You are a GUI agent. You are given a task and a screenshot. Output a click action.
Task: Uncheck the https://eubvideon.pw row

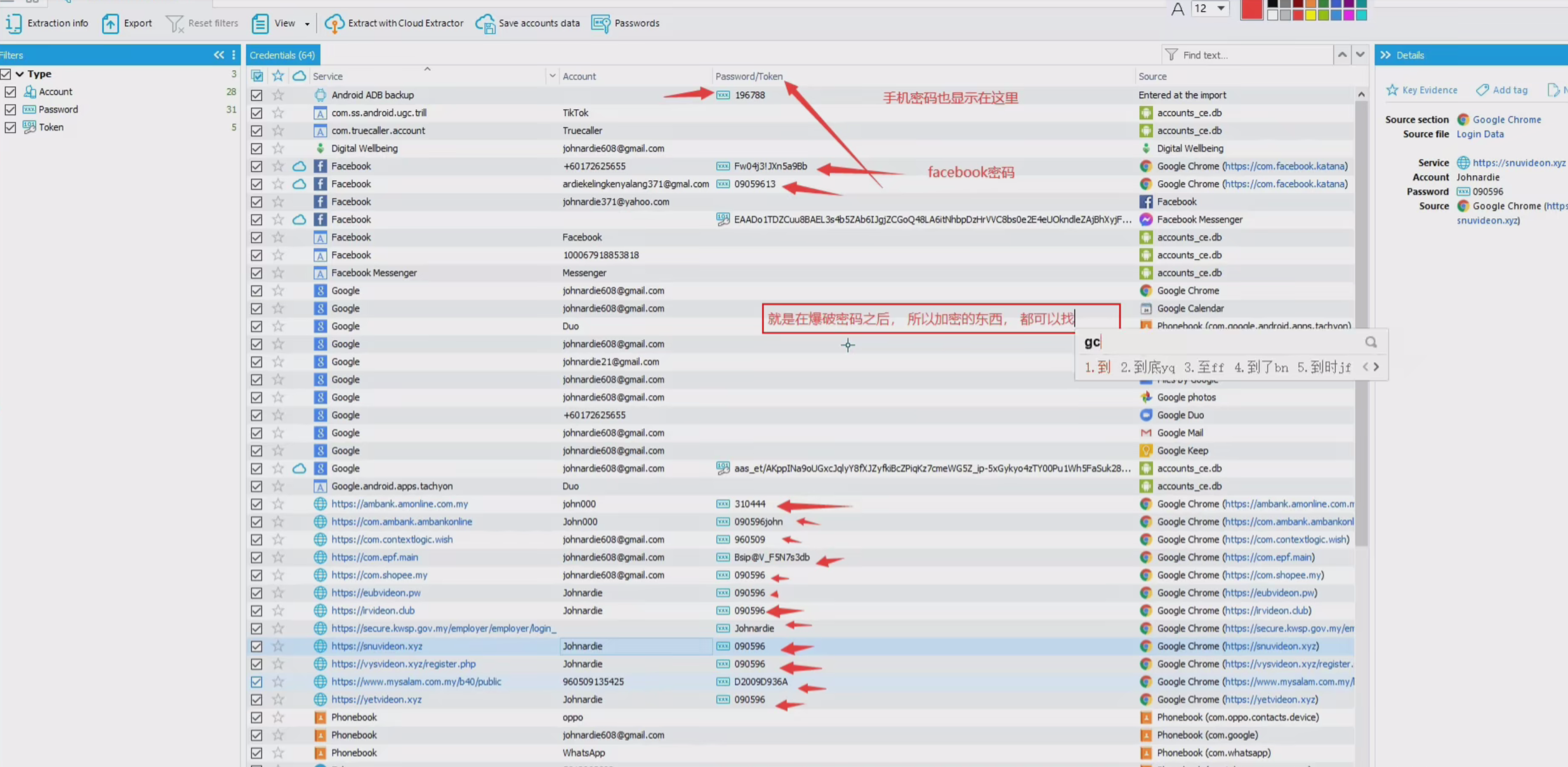pos(256,593)
